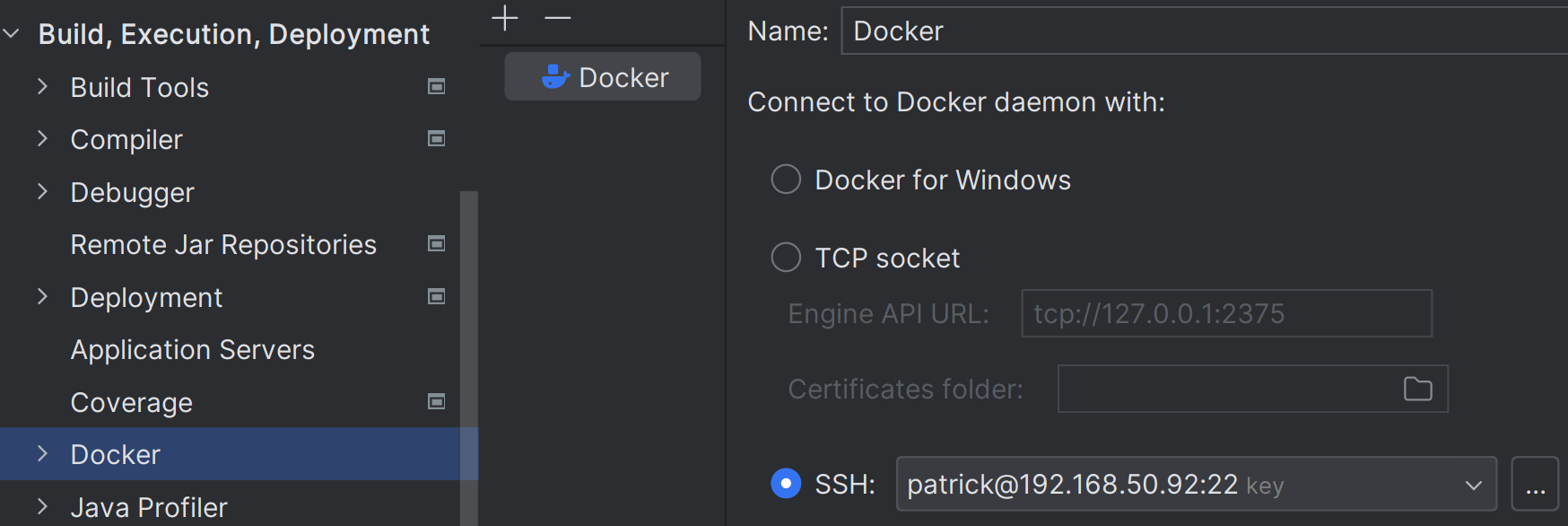Select the Docker entry in the configurations list
This screenshot has height=526, width=1568.
pos(603,77)
